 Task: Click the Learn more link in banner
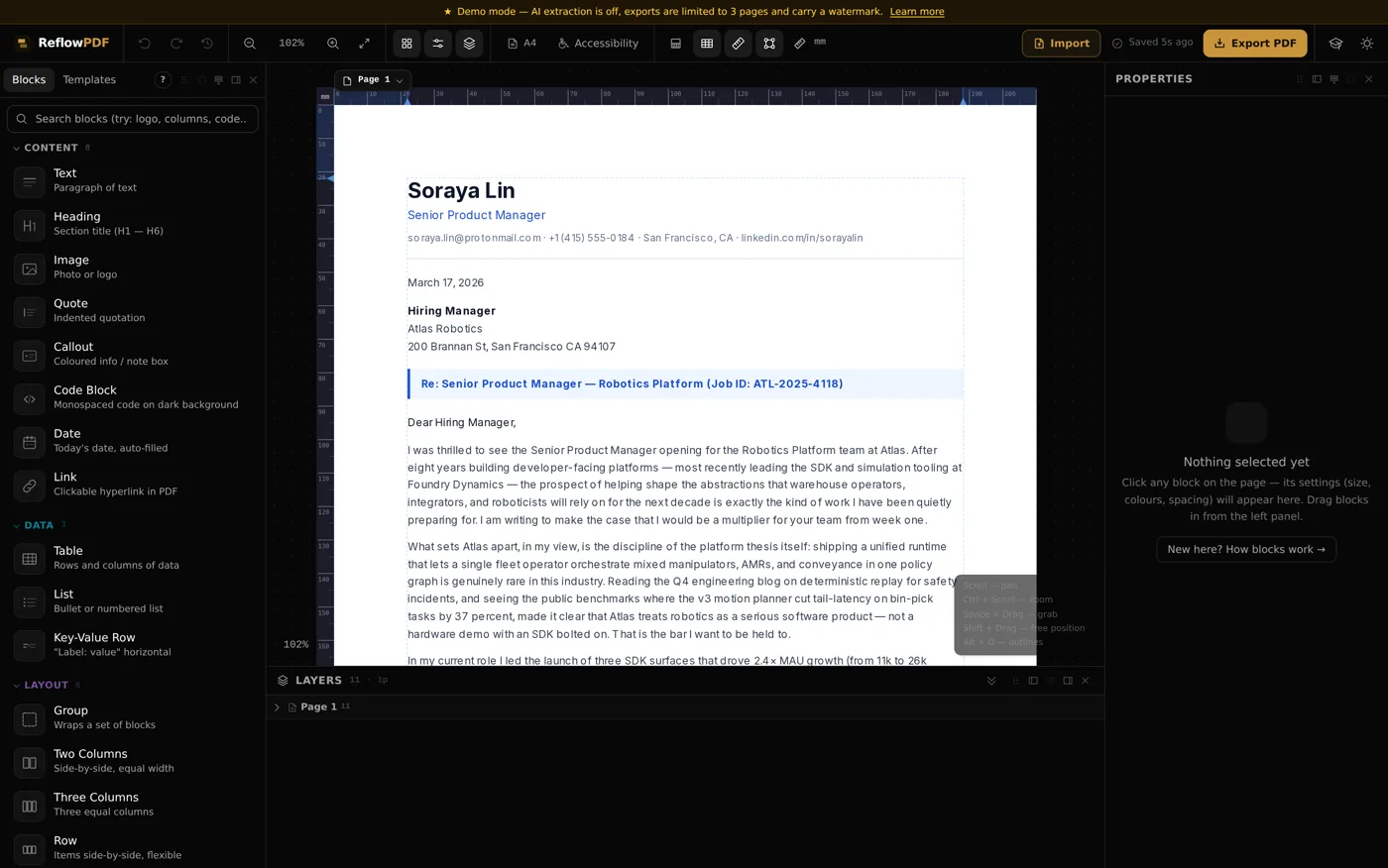click(x=917, y=12)
